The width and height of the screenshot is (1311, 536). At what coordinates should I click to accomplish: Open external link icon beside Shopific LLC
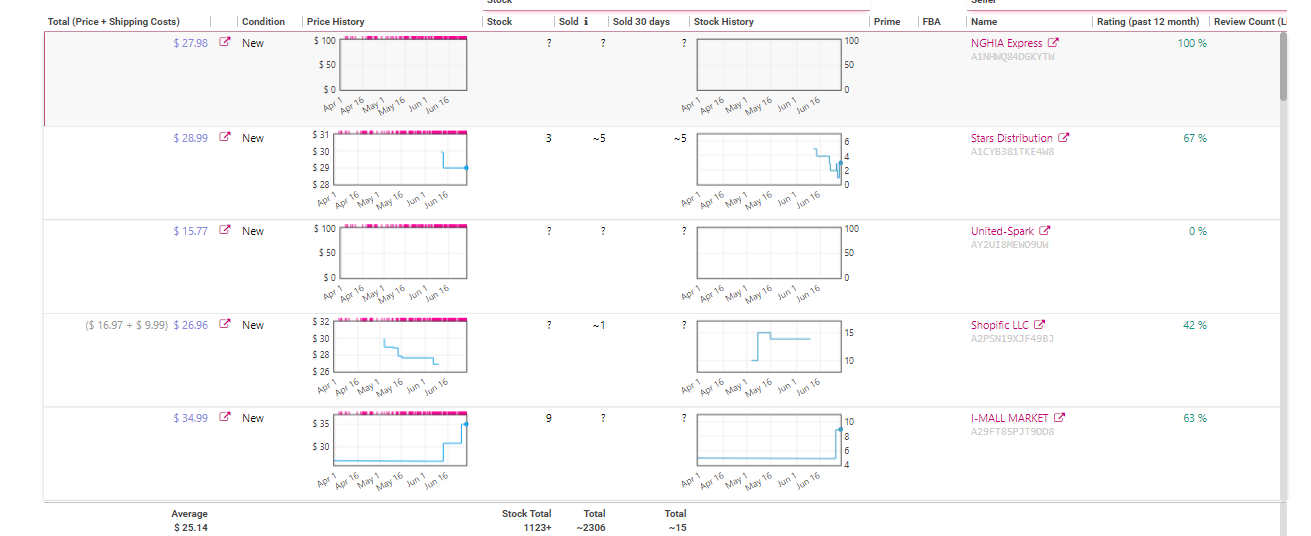tap(1039, 325)
